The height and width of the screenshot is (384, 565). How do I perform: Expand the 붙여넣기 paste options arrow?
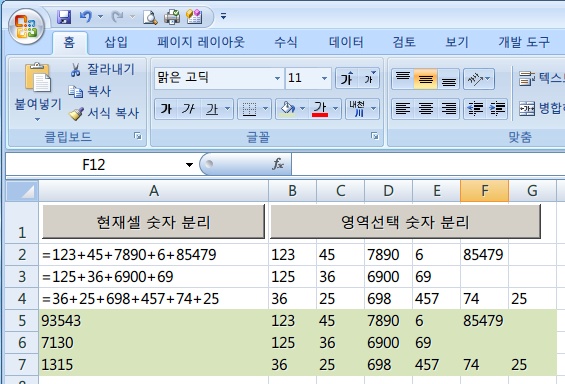click(x=37, y=119)
